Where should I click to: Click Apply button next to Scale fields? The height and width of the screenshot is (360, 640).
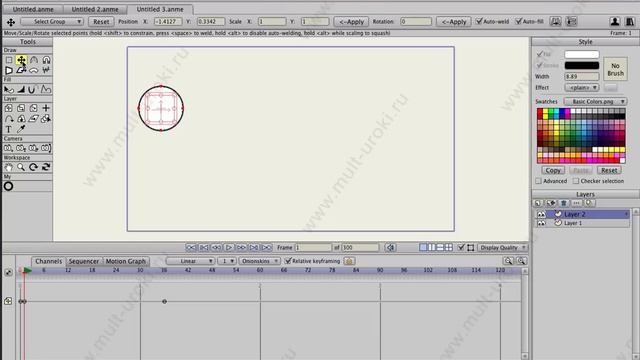tap(351, 22)
